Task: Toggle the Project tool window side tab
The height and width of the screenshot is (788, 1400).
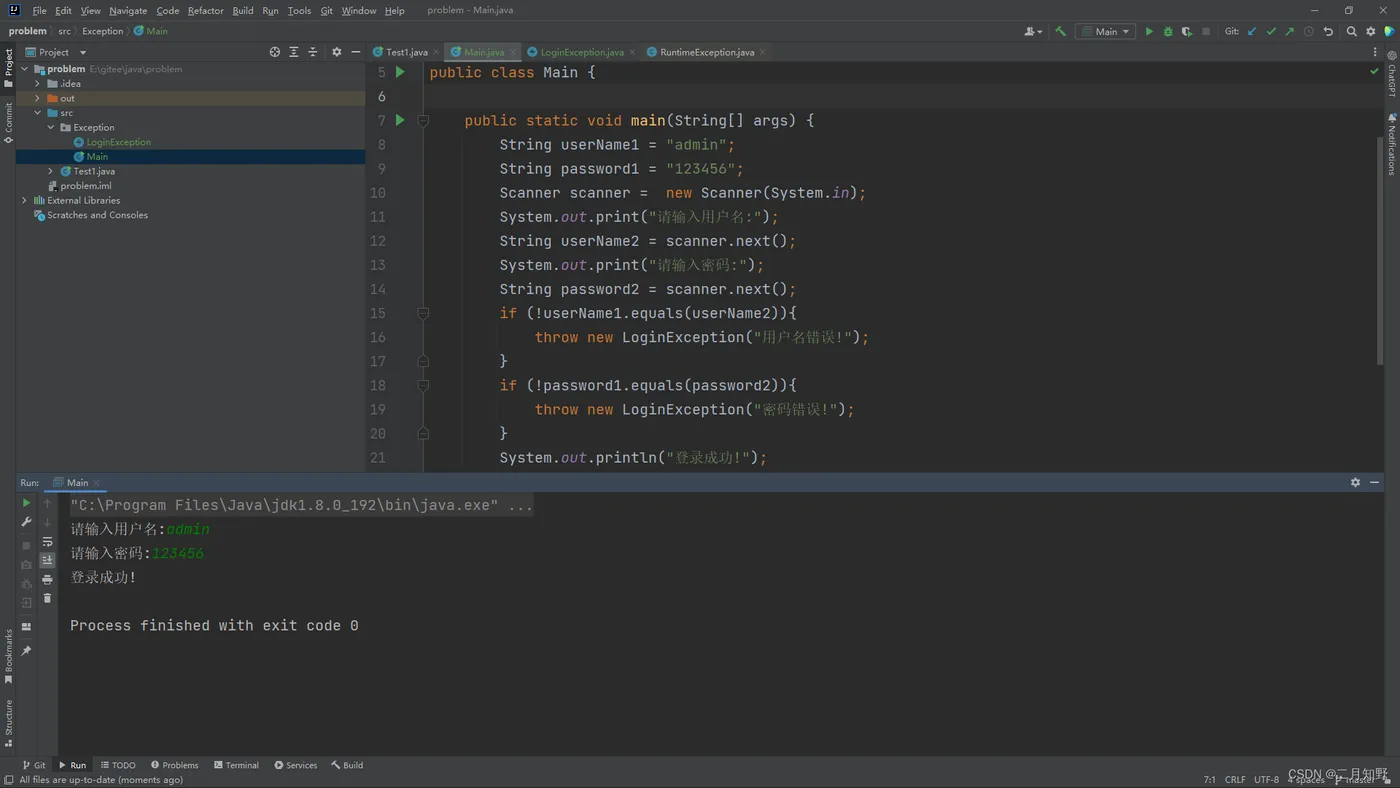Action: (8, 70)
